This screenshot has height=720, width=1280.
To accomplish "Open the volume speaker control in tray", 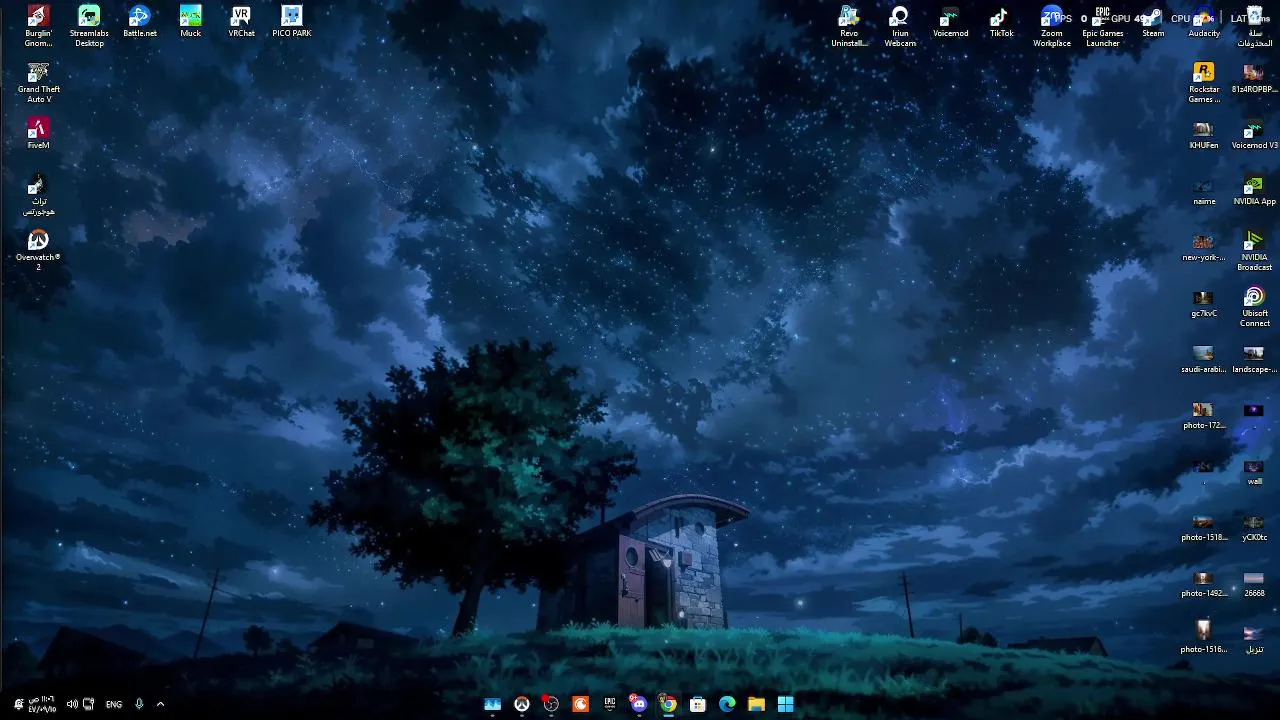I will pos(72,704).
